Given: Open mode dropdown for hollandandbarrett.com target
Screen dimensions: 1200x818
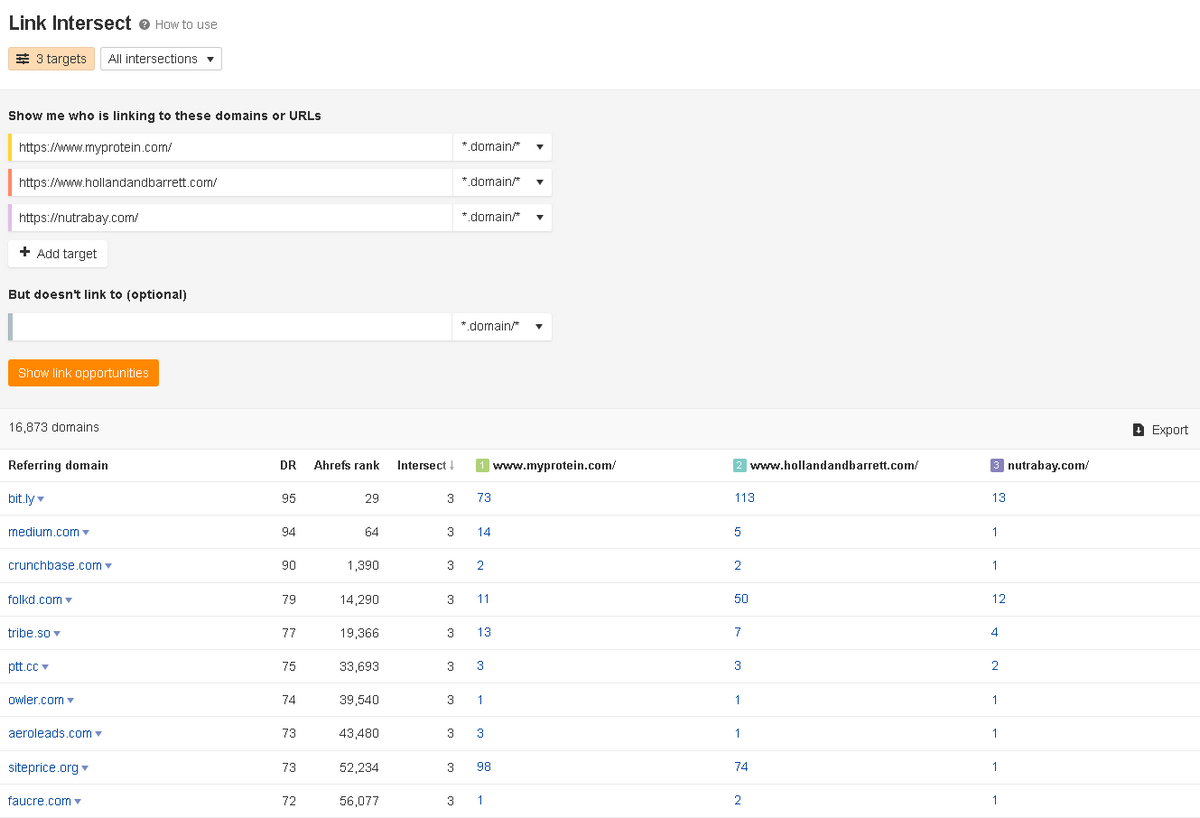Looking at the screenshot, I should click(502, 182).
